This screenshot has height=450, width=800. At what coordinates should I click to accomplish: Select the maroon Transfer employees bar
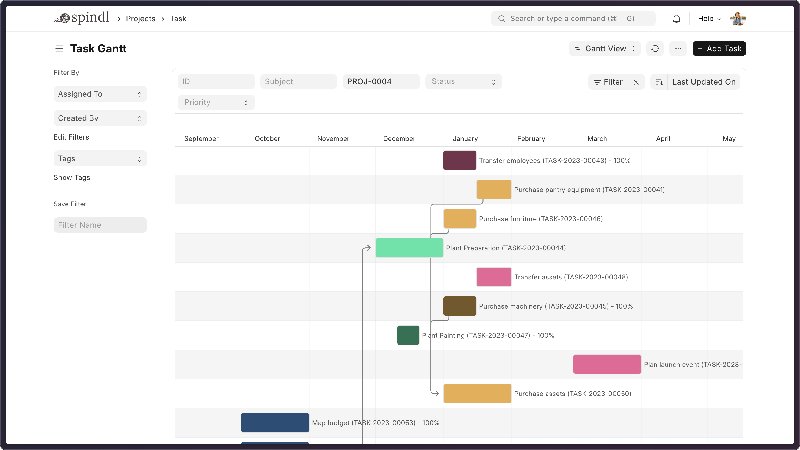tap(460, 160)
